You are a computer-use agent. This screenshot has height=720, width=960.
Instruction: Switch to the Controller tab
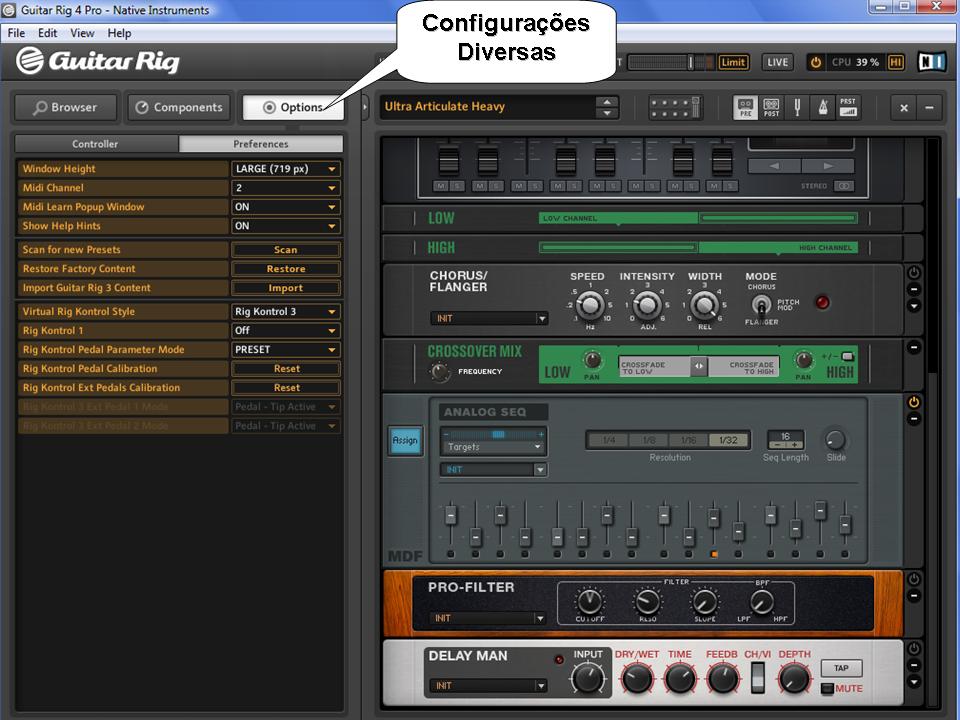click(x=96, y=144)
